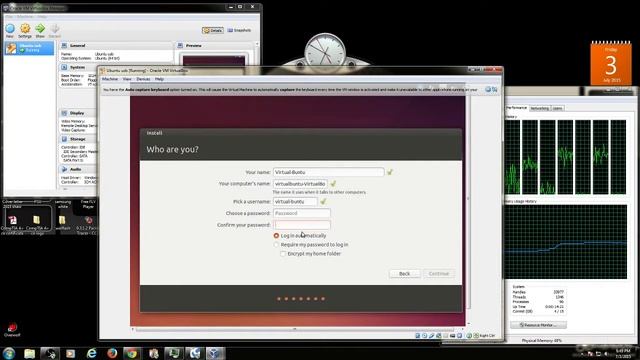Open the Devices menu in the VM window
This screenshot has width=640, height=360.
[143, 79]
